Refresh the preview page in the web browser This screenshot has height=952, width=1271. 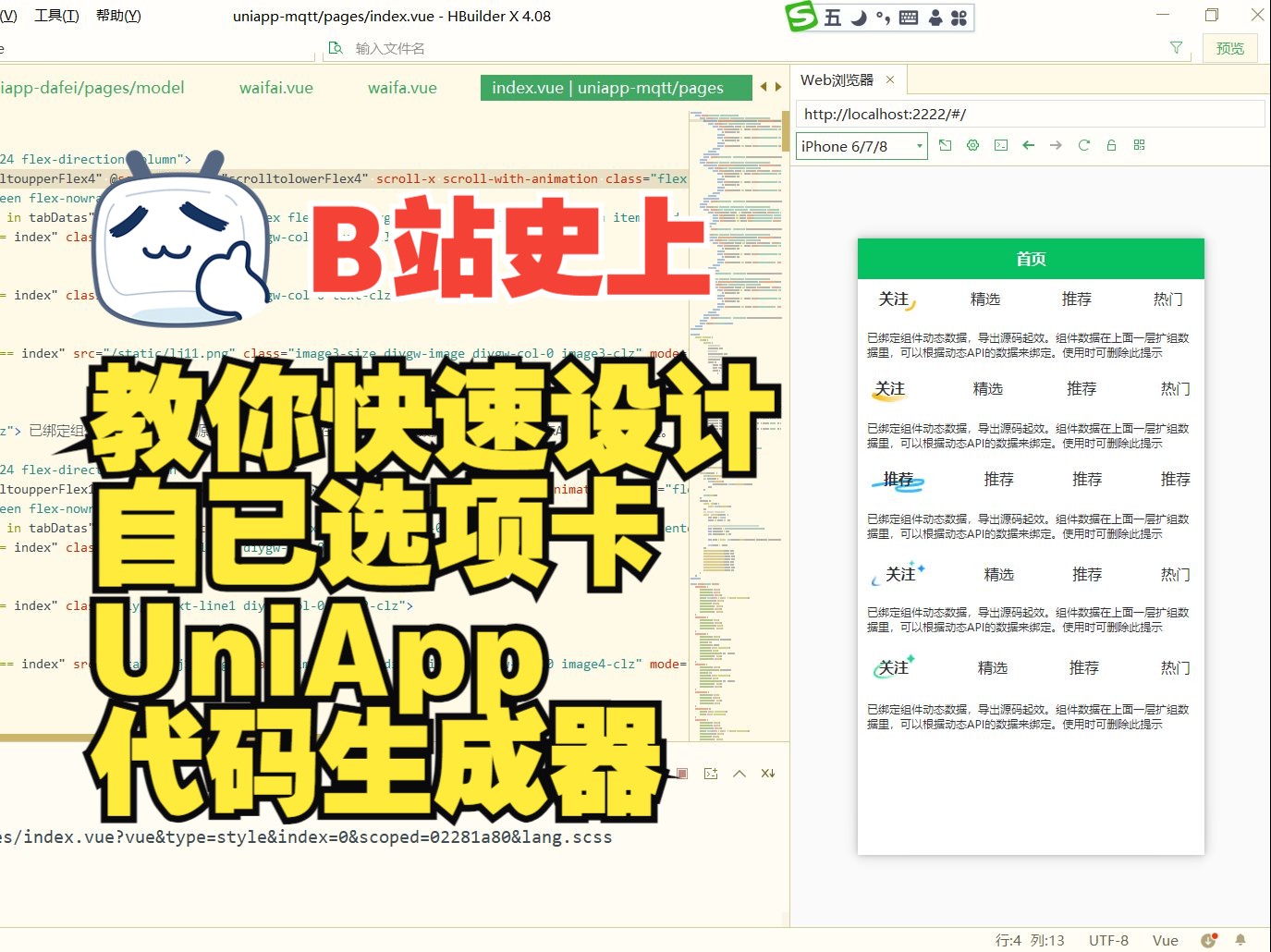tap(1083, 145)
